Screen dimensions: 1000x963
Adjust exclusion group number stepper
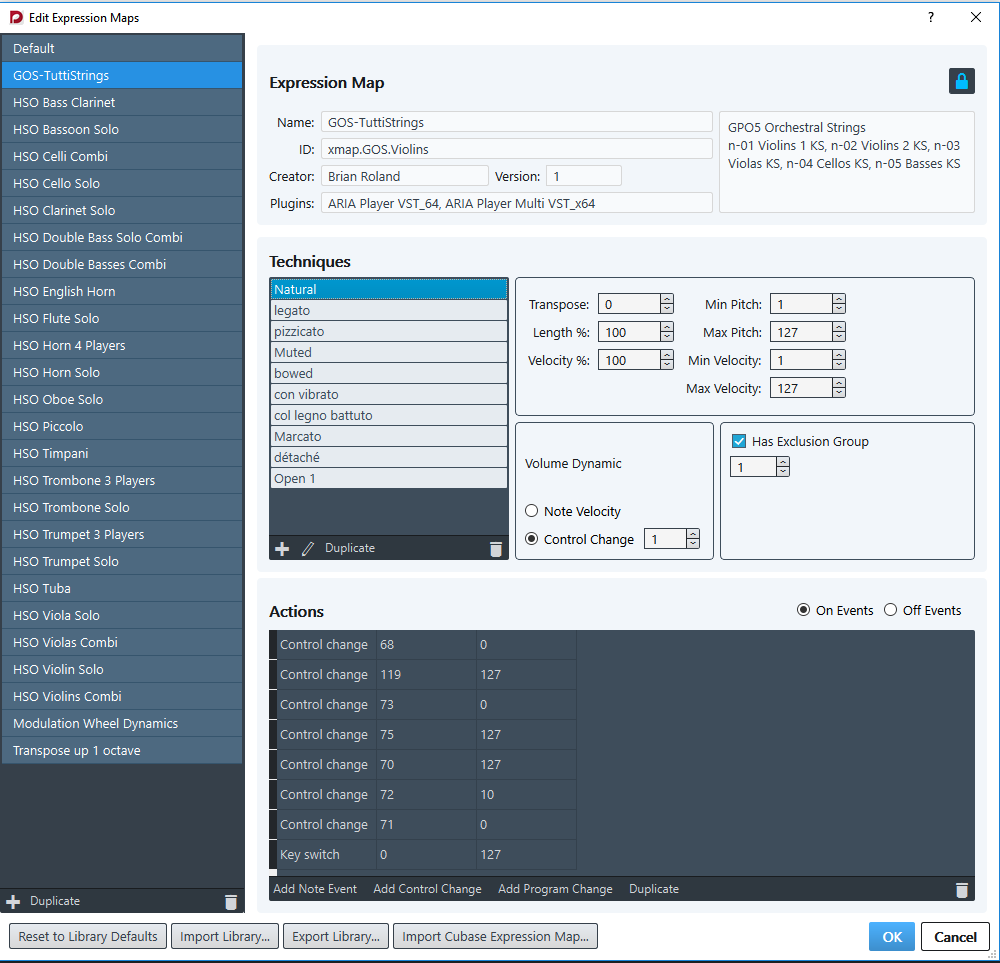tap(783, 467)
